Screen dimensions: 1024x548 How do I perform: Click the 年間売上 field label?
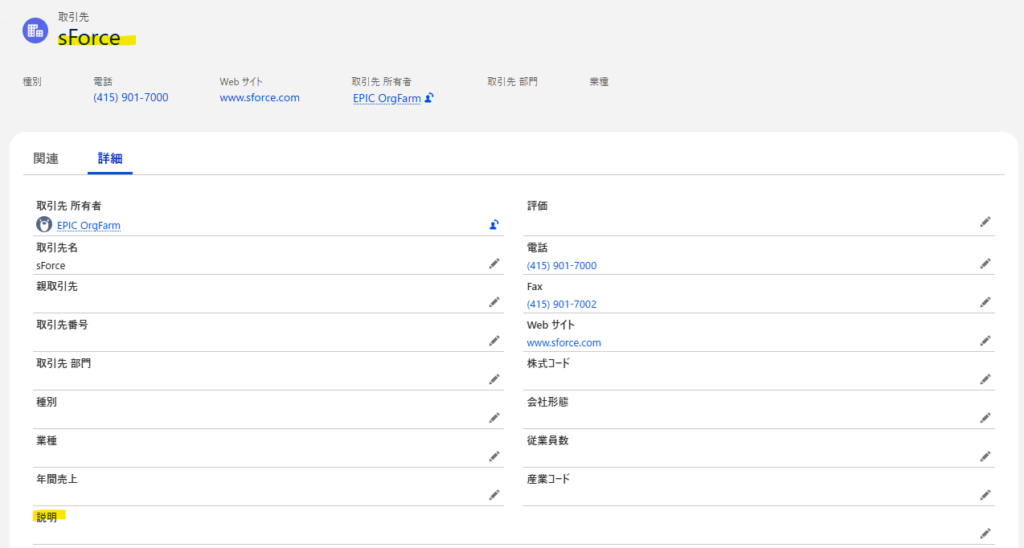pos(56,479)
